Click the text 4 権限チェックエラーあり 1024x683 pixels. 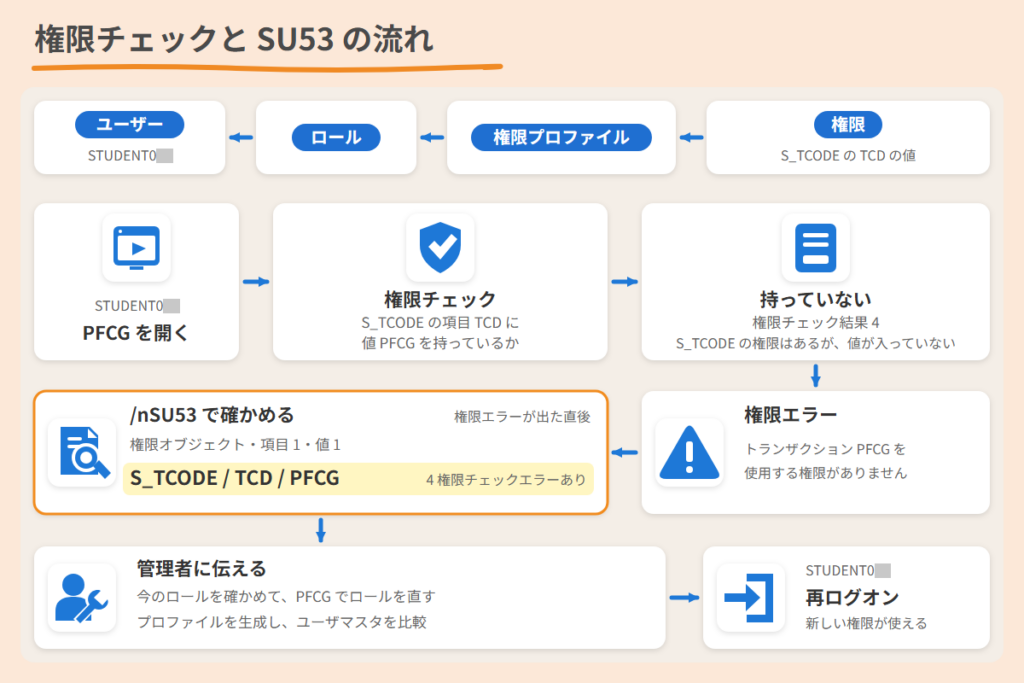pyautogui.click(x=506, y=480)
